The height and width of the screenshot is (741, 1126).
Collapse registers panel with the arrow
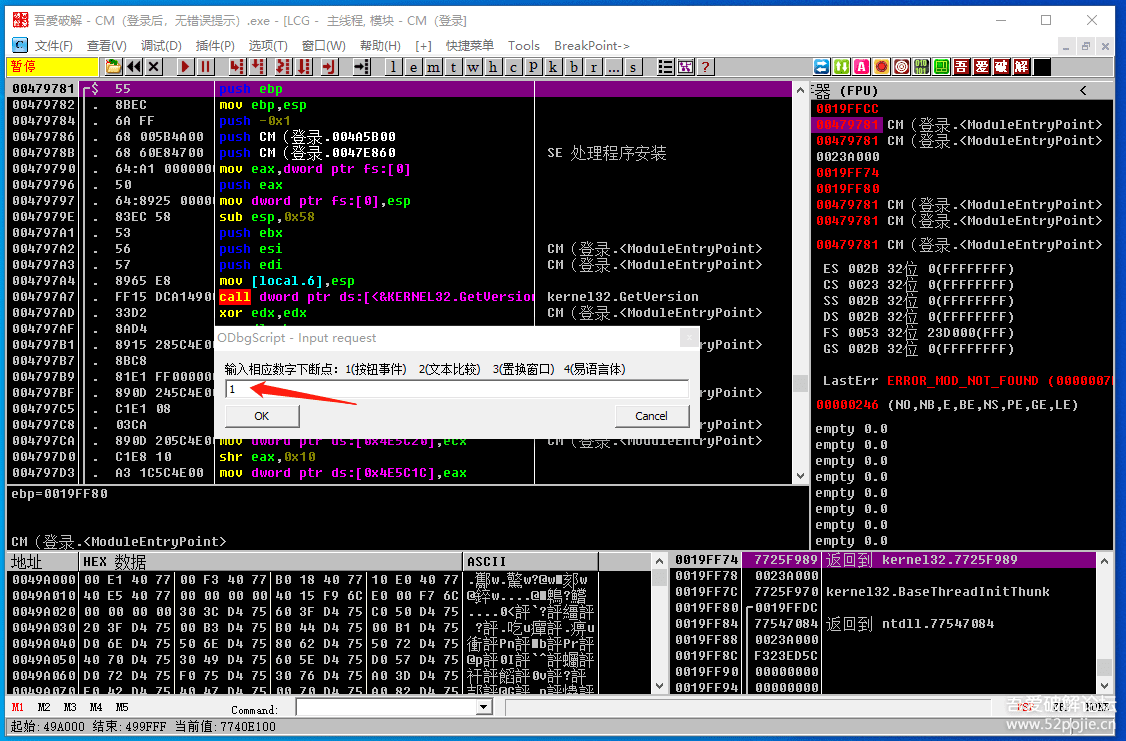pyautogui.click(x=1083, y=91)
